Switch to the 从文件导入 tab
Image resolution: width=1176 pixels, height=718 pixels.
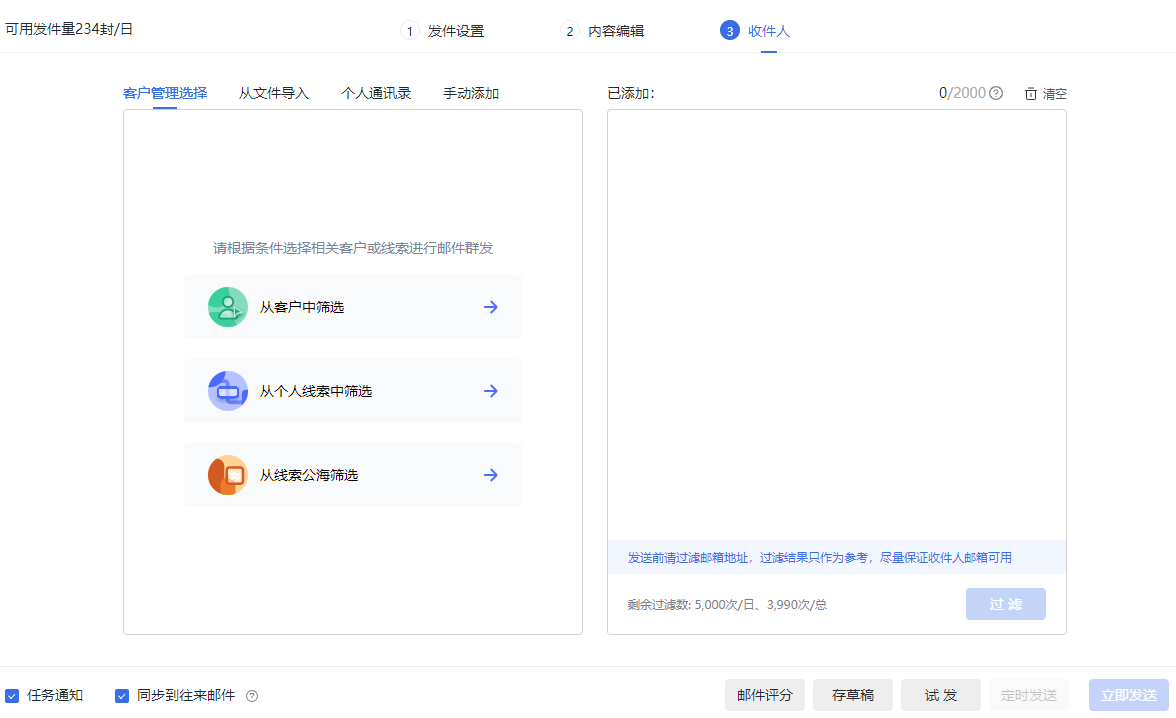(x=274, y=93)
